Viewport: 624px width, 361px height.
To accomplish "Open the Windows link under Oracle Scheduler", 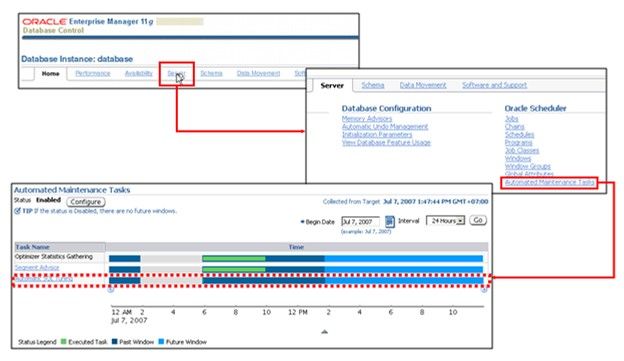I will (518, 158).
